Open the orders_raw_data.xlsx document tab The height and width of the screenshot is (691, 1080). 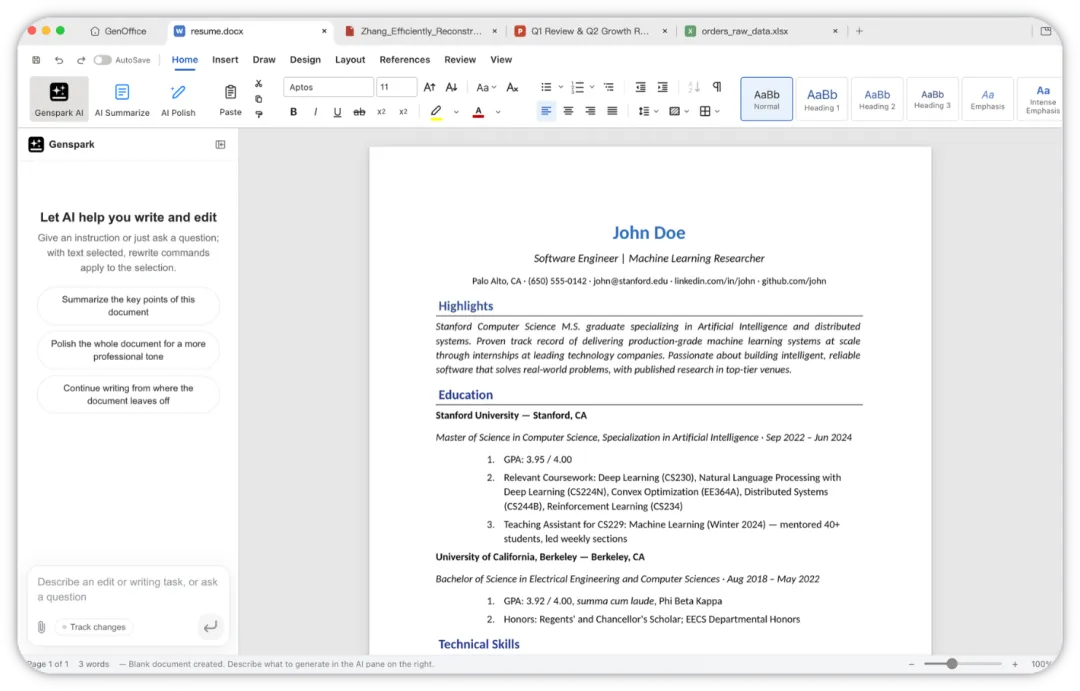(x=745, y=31)
